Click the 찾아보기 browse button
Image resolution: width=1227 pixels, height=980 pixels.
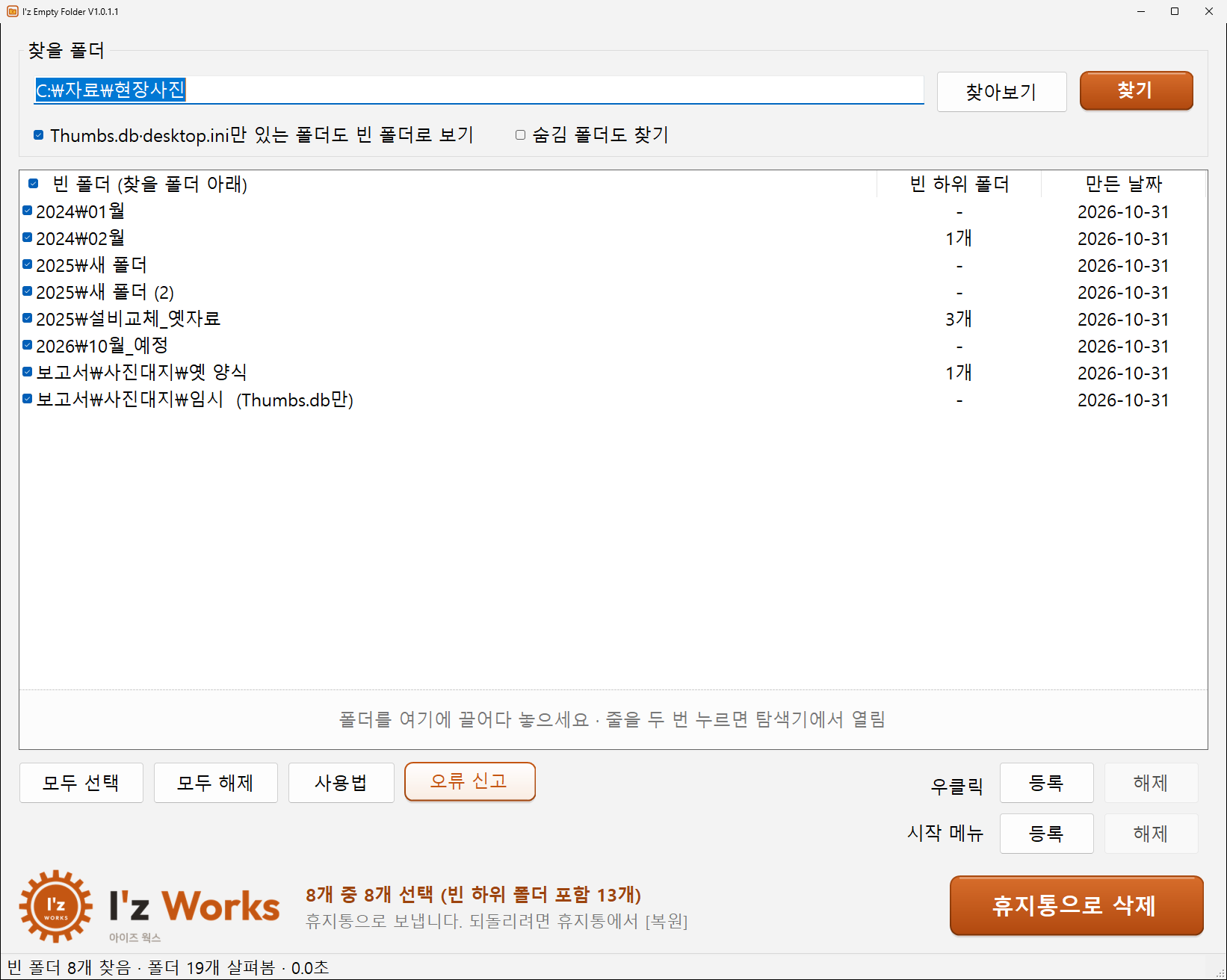coord(1001,92)
